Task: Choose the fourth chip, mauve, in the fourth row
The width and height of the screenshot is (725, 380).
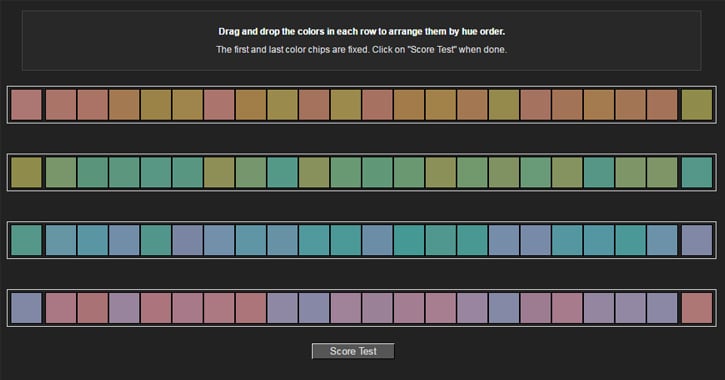Action: (x=124, y=308)
